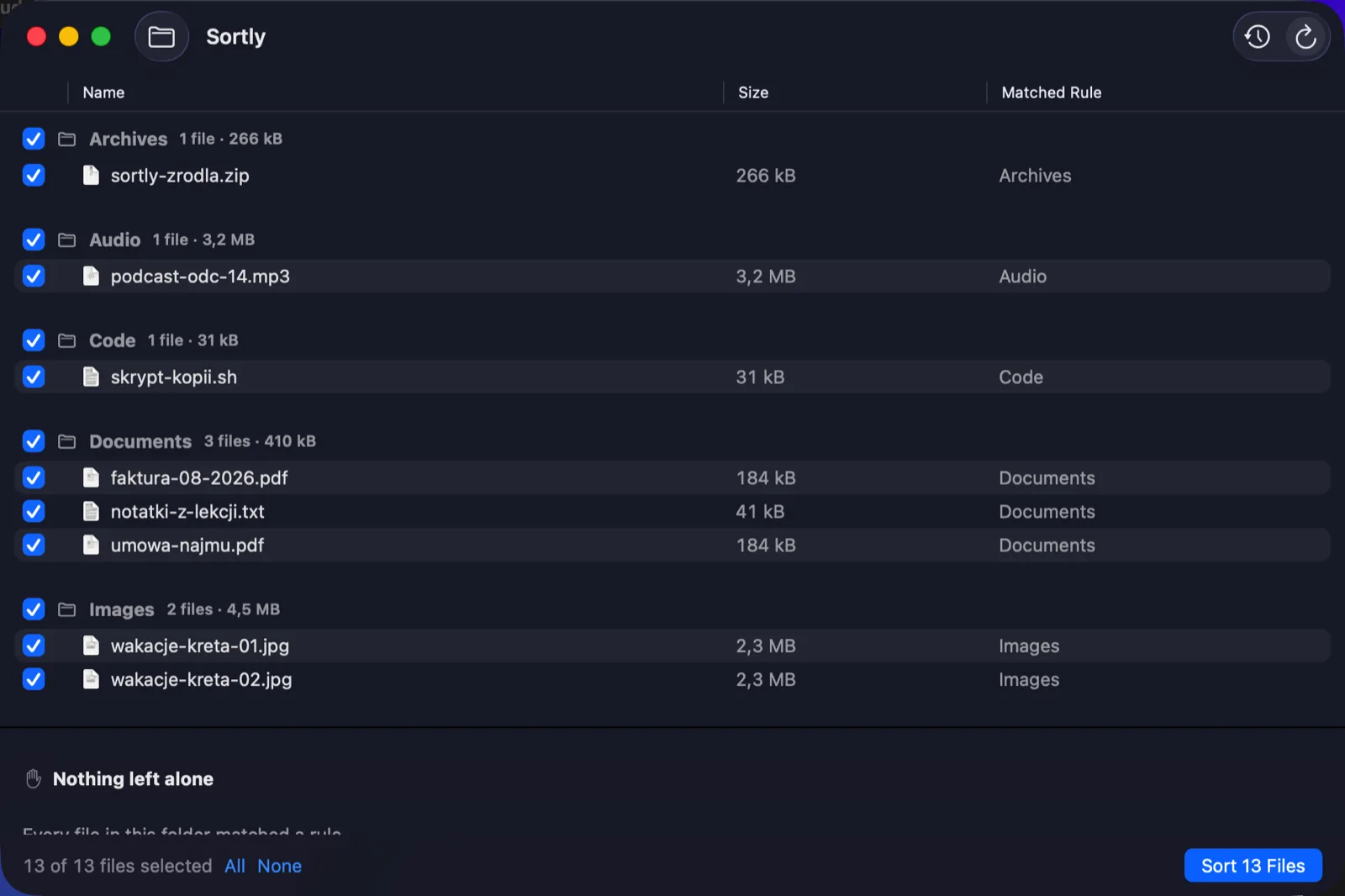Click the green window zoom button
Screen dimensions: 1345x896
point(101,37)
